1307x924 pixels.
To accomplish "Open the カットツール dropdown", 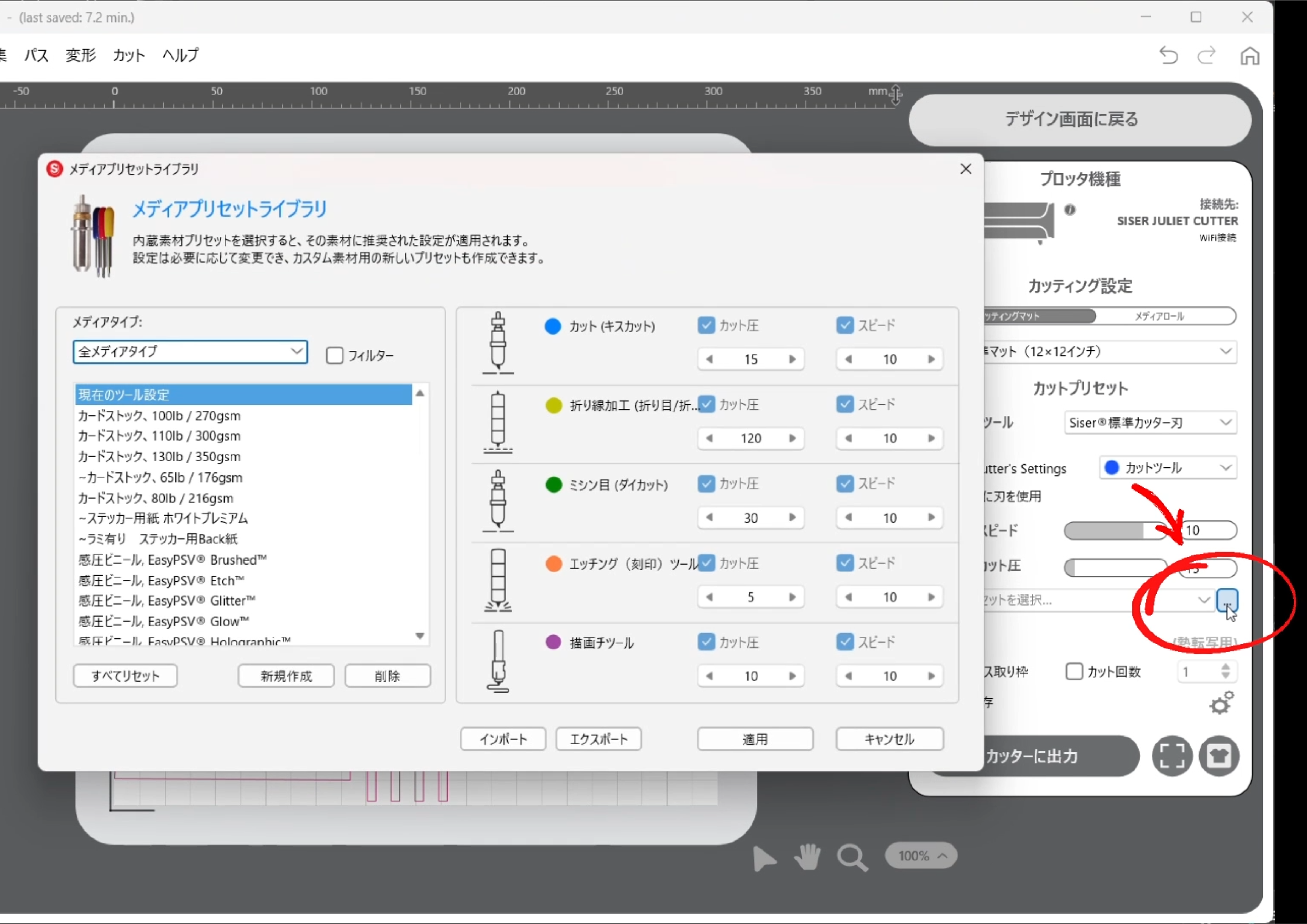I will pos(1168,468).
